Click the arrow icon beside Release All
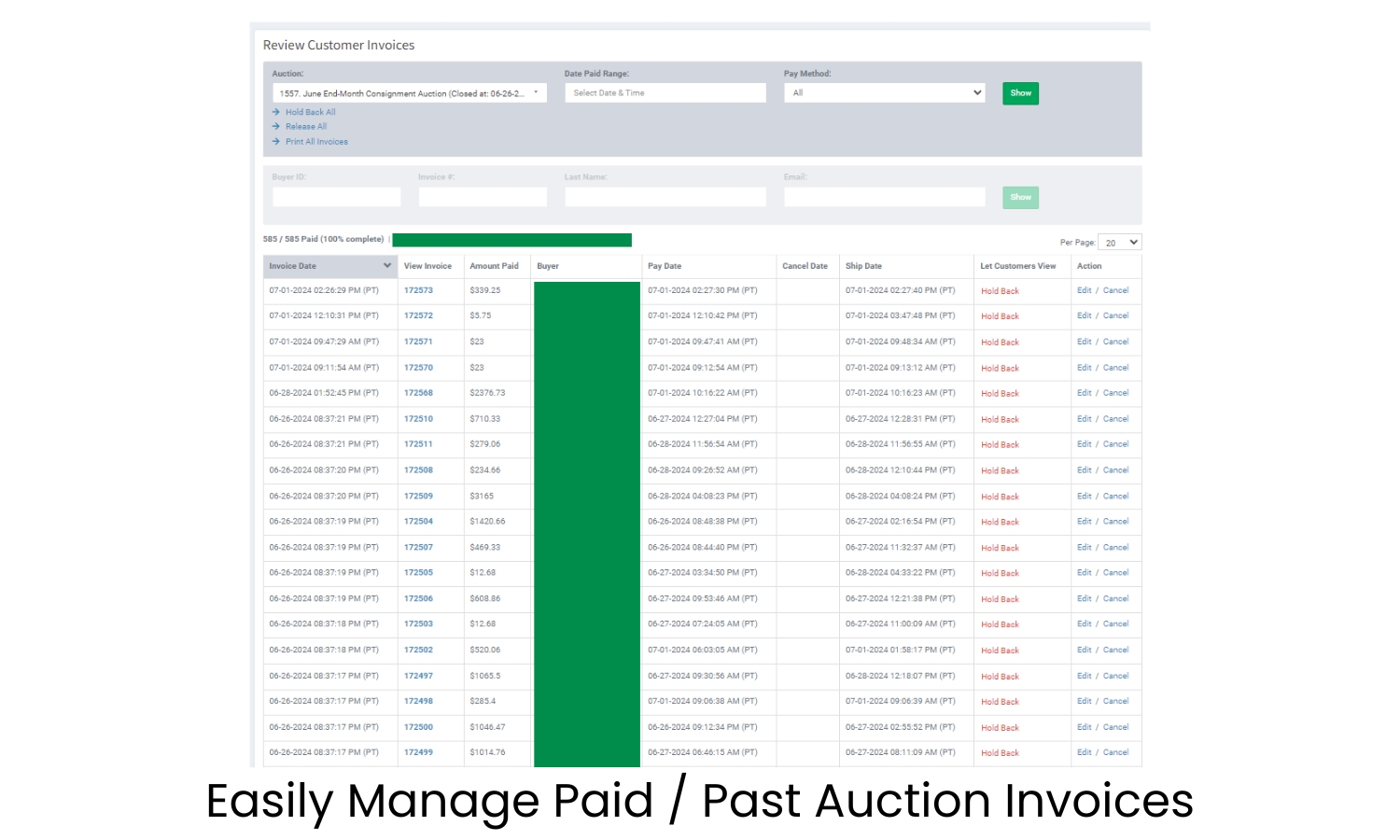 [276, 127]
